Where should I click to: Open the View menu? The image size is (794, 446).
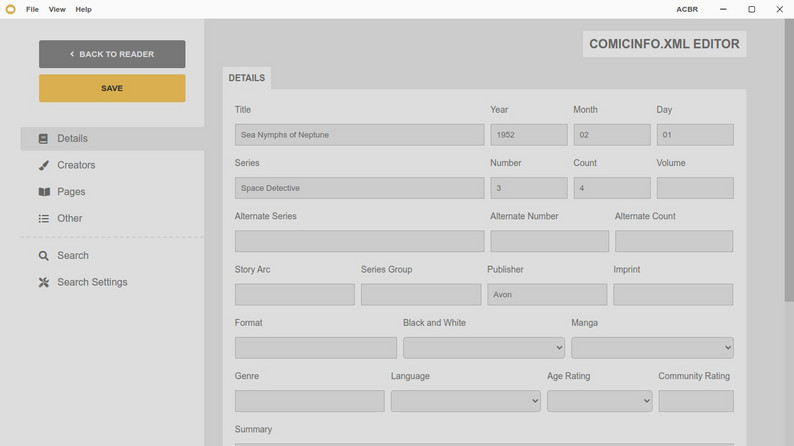(x=57, y=9)
